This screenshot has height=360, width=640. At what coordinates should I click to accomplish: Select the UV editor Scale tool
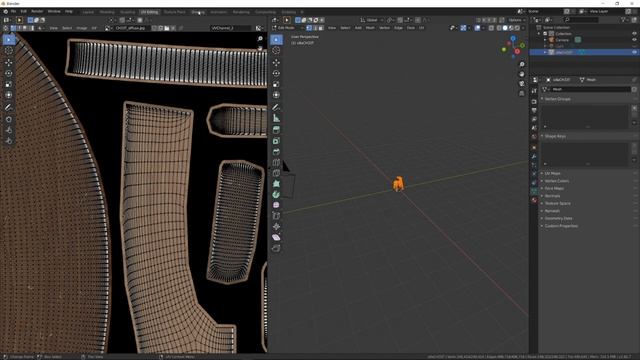tap(9, 84)
